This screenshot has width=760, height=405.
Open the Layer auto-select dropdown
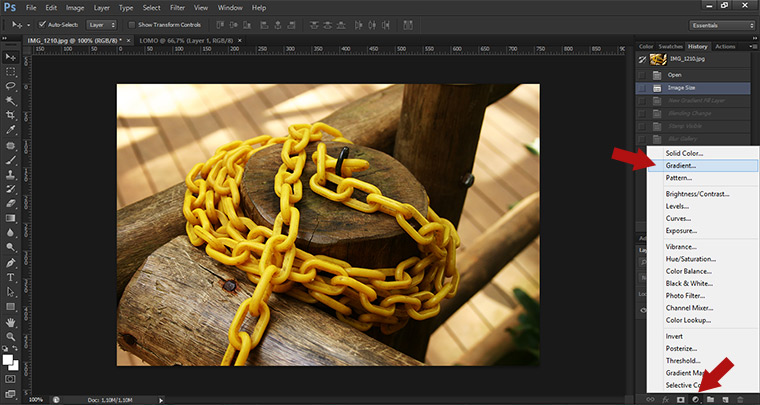[101, 24]
